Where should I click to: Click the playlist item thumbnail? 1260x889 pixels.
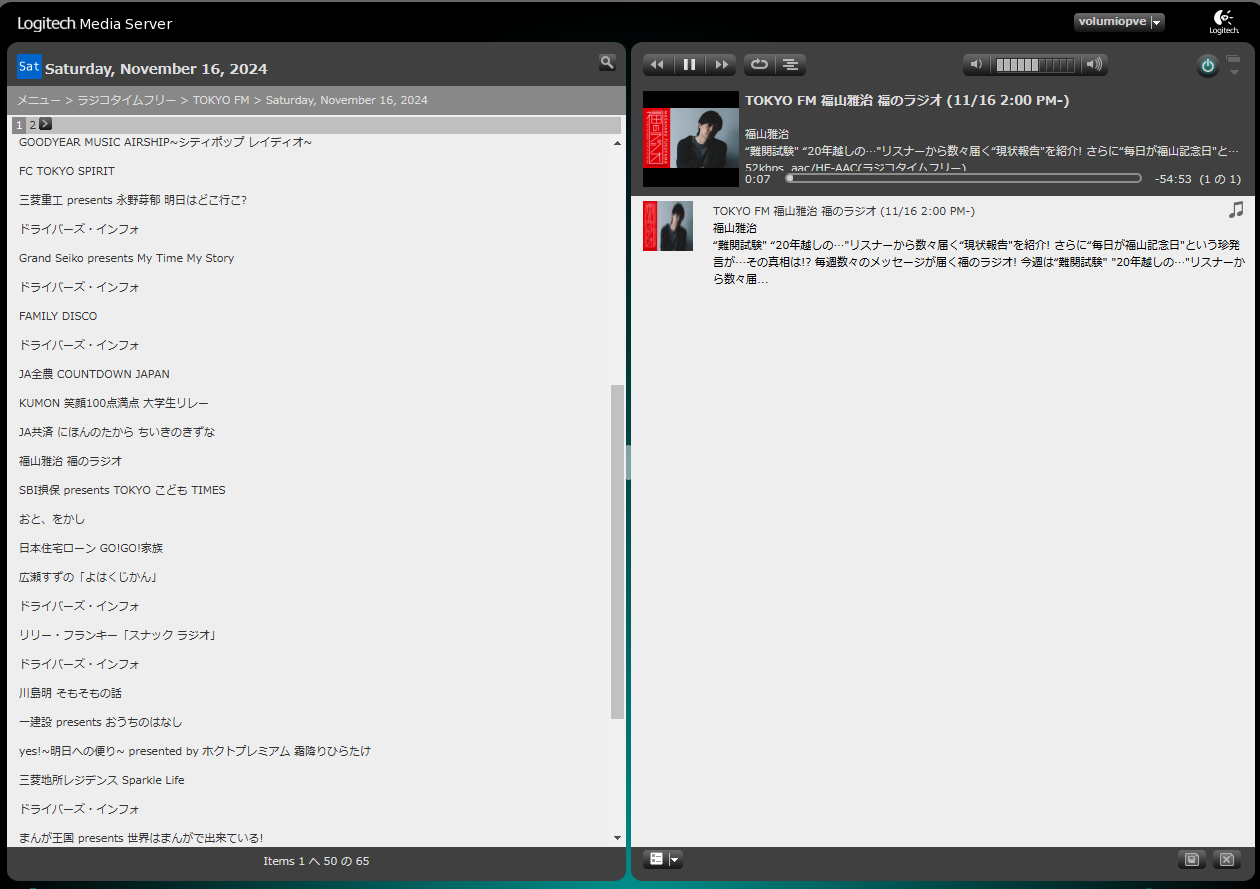tap(668, 226)
